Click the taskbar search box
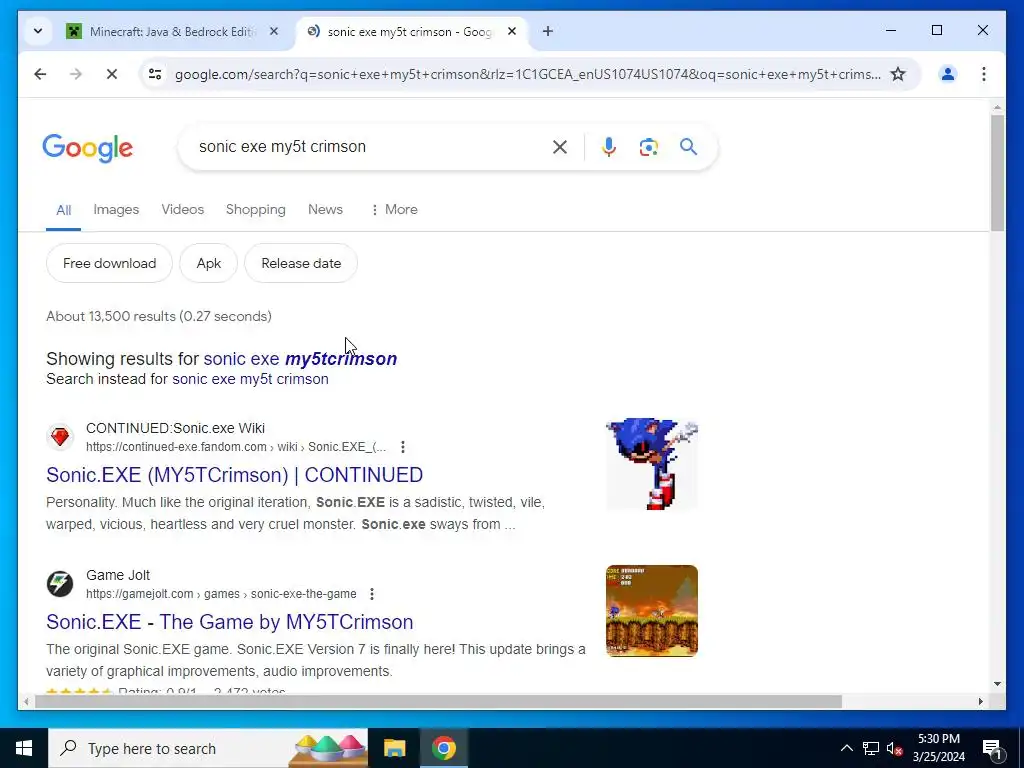Screen dimensions: 1024x768 (x=208, y=748)
